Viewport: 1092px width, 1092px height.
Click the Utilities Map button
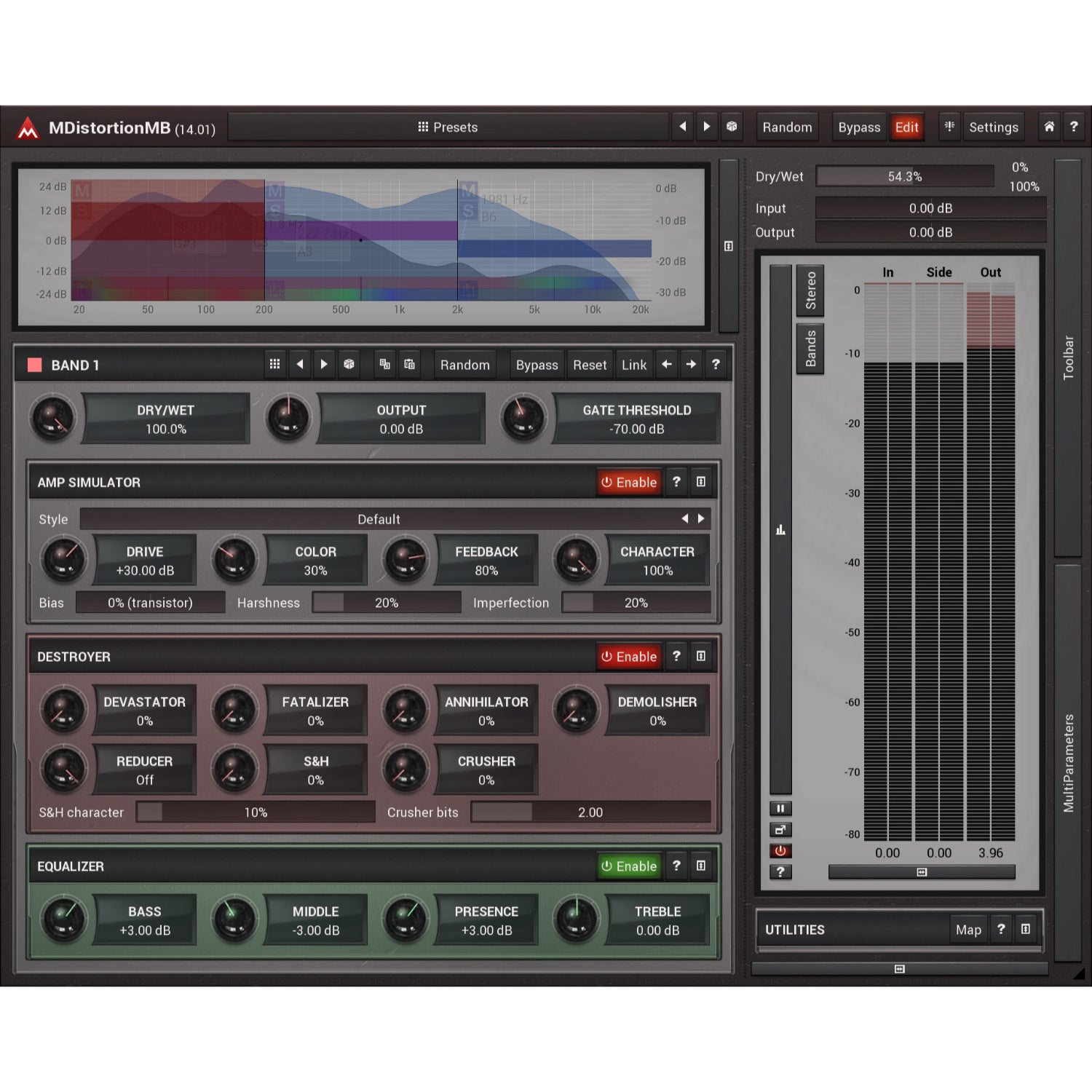click(x=968, y=930)
